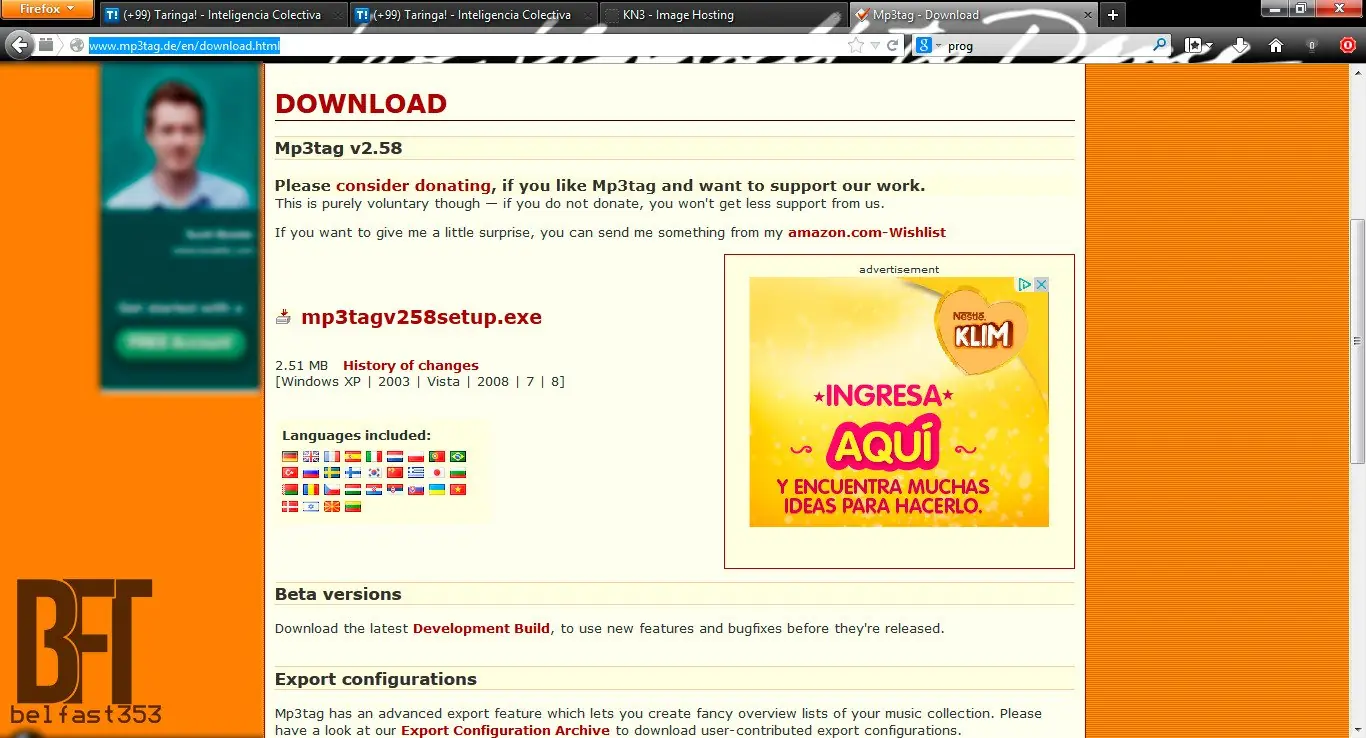Open the Development Build link
Image resolution: width=1366 pixels, height=738 pixels.
click(x=481, y=628)
